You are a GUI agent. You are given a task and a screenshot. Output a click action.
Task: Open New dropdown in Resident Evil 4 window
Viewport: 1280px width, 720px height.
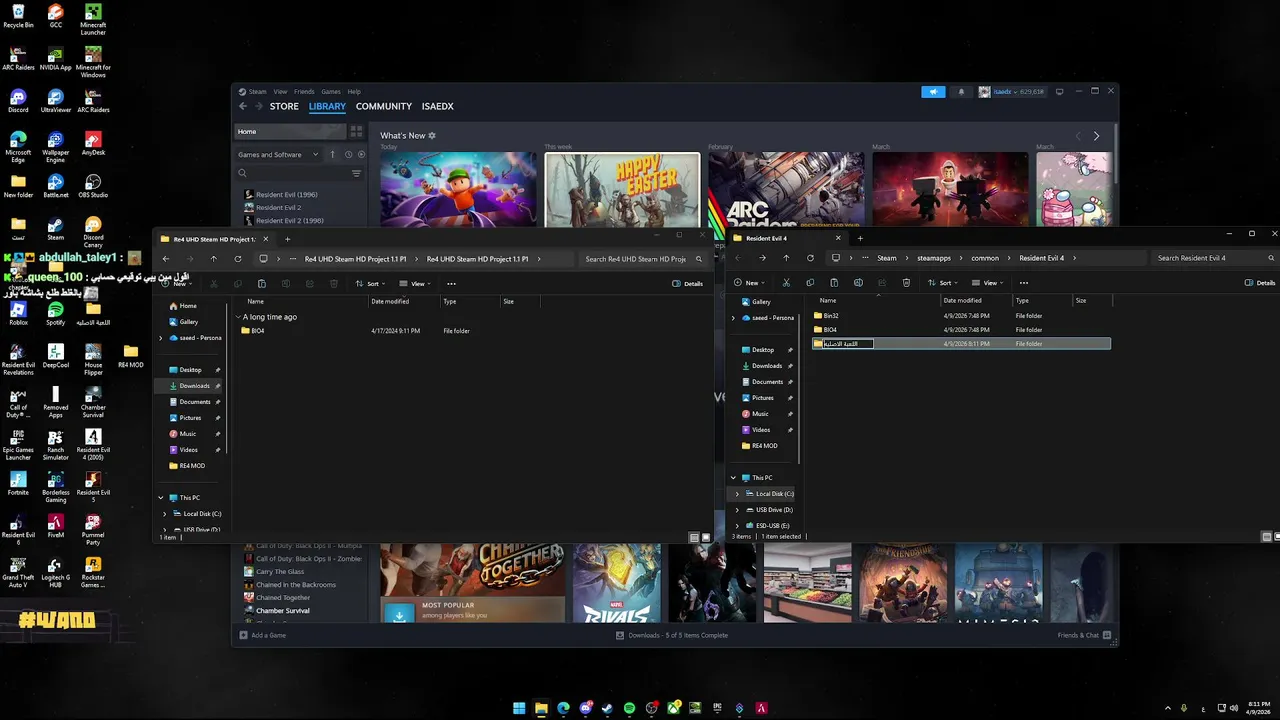click(x=750, y=283)
